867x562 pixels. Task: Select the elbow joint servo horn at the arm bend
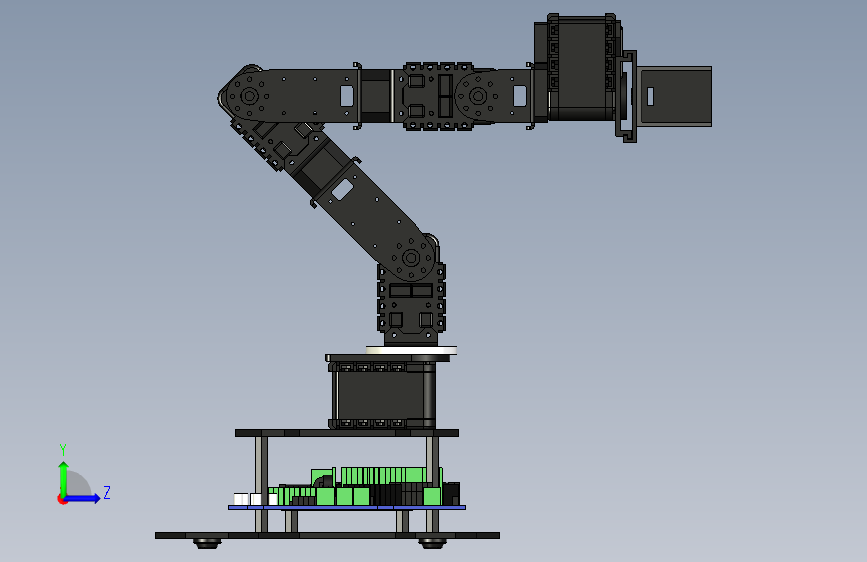coord(249,96)
